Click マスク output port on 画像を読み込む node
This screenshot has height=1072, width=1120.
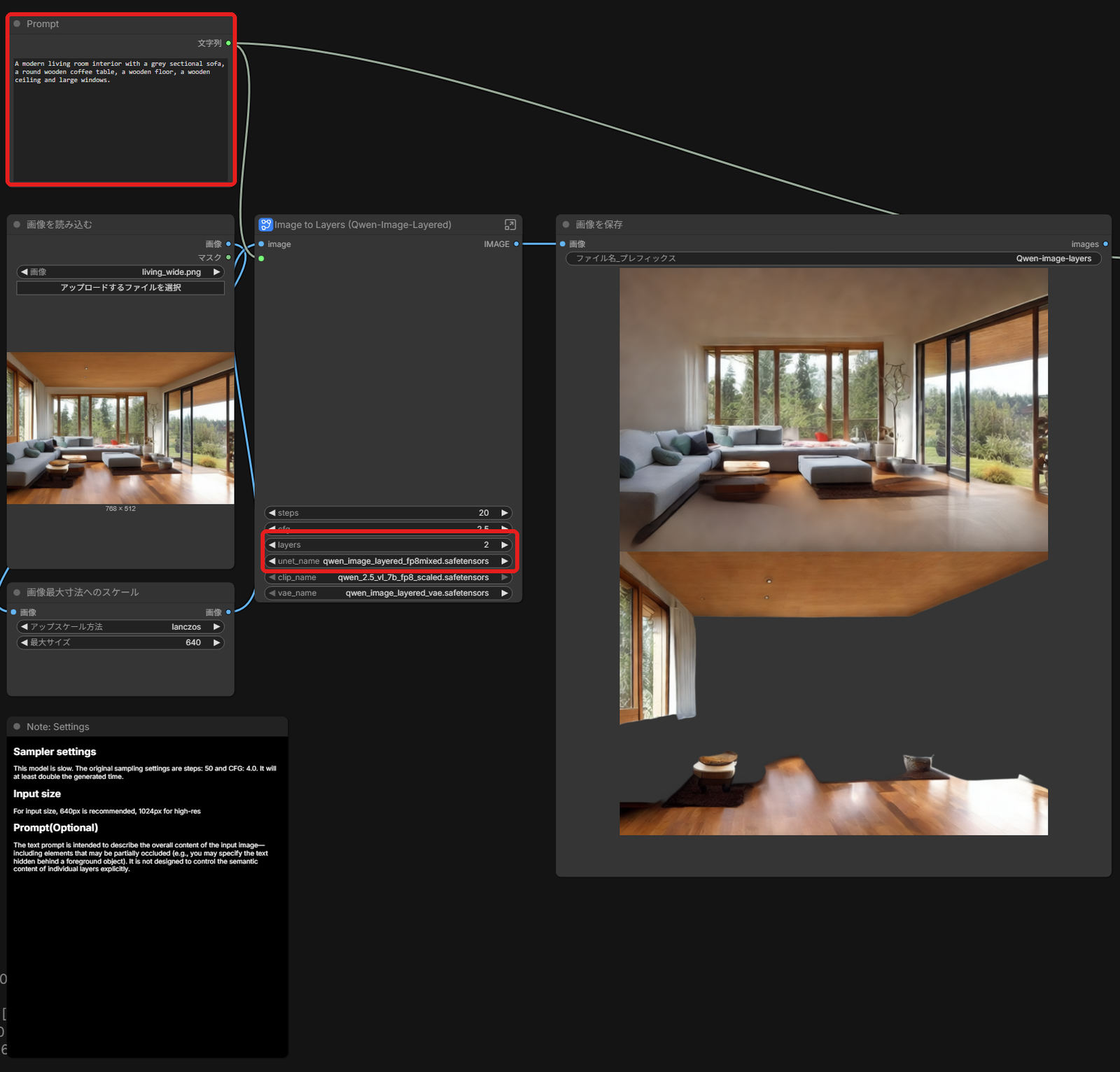pos(228,258)
